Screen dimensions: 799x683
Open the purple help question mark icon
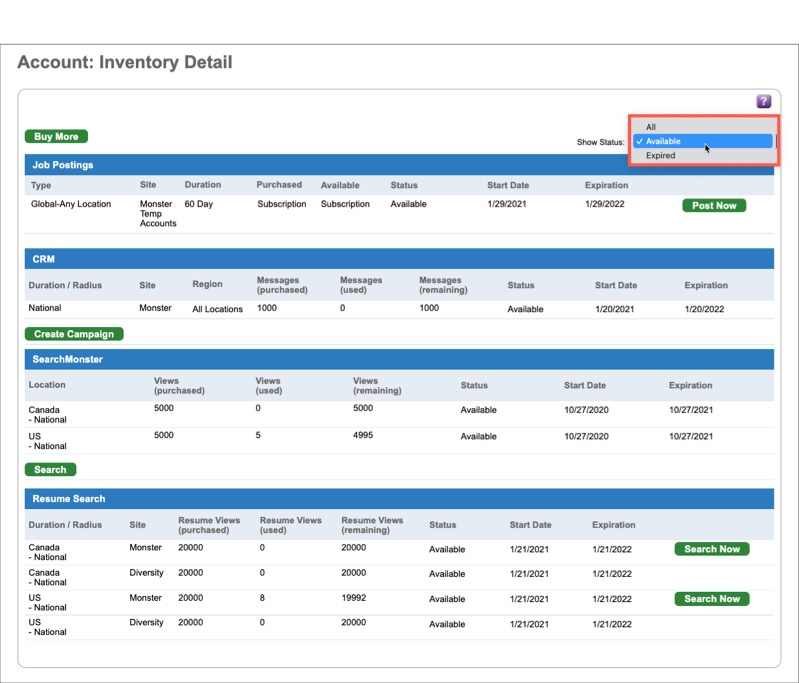(763, 101)
